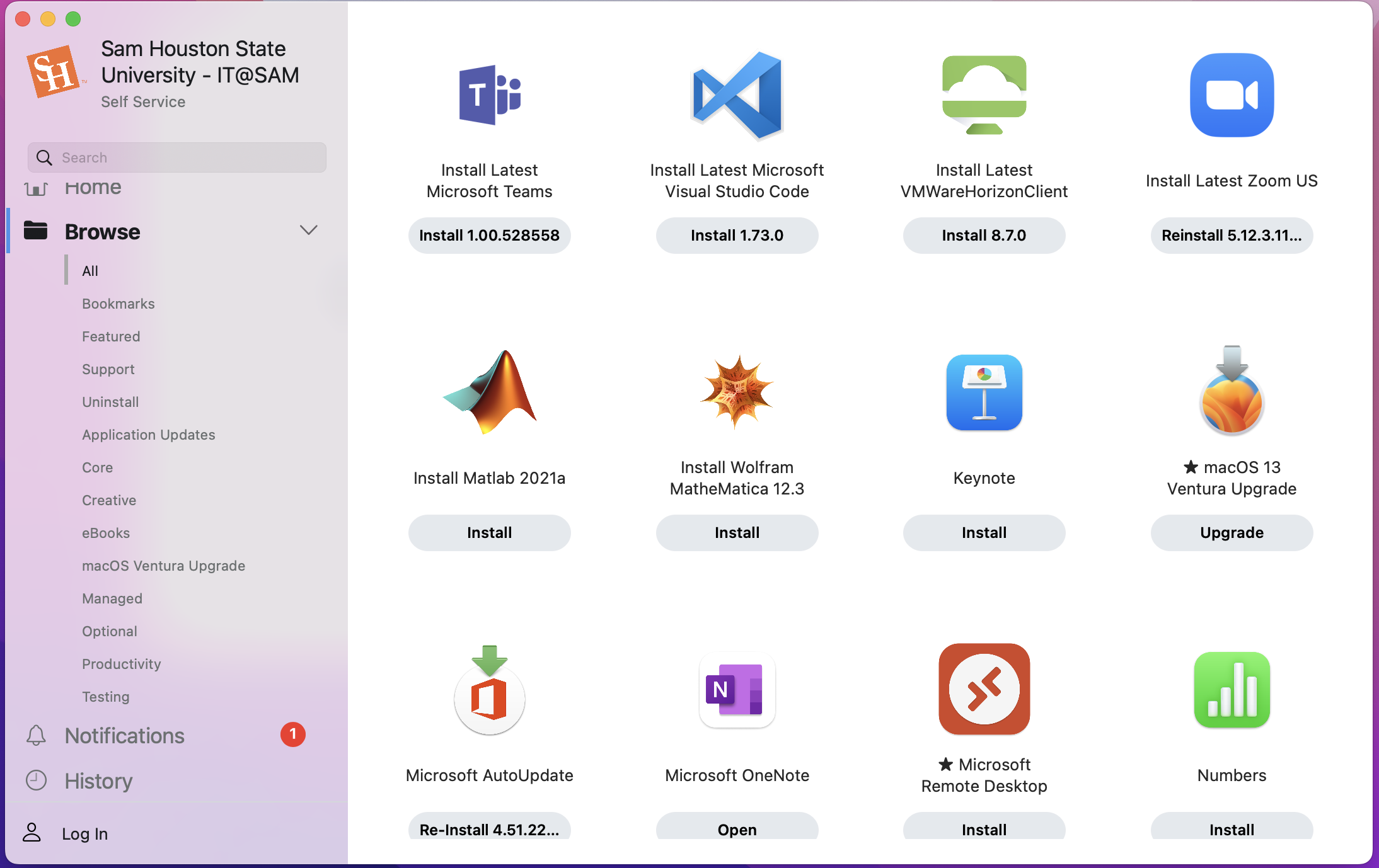
Task: Click the Zoom app icon
Action: coord(1232,95)
